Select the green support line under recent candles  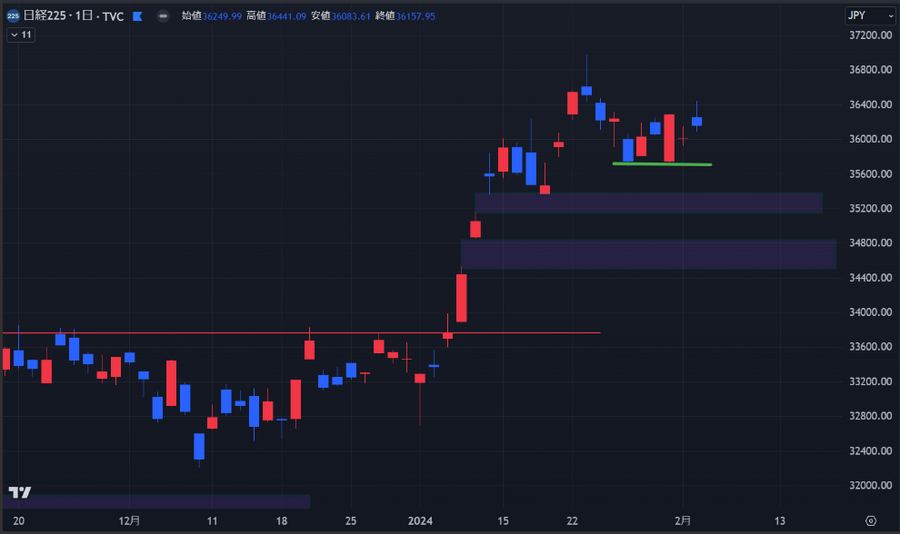(662, 163)
